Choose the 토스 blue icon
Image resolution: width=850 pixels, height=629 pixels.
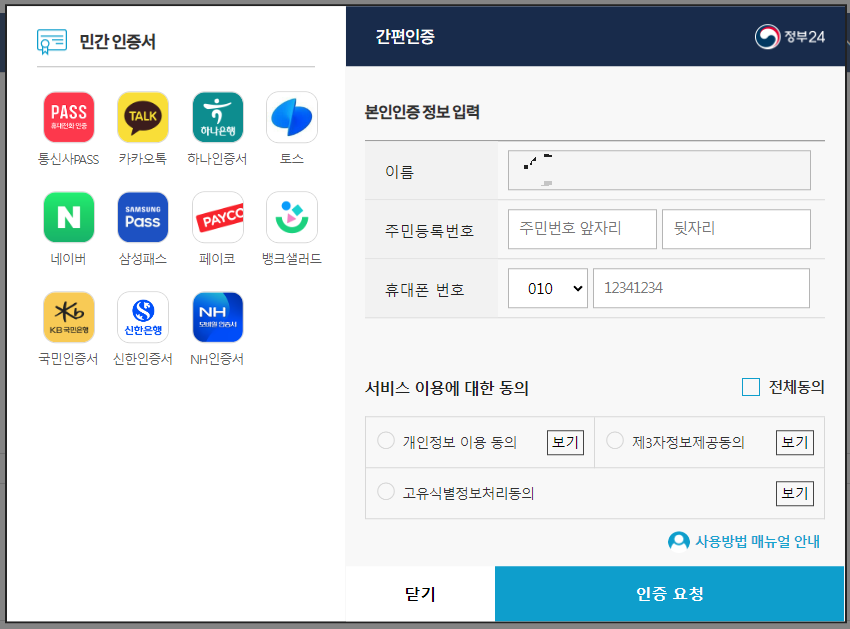[x=292, y=117]
